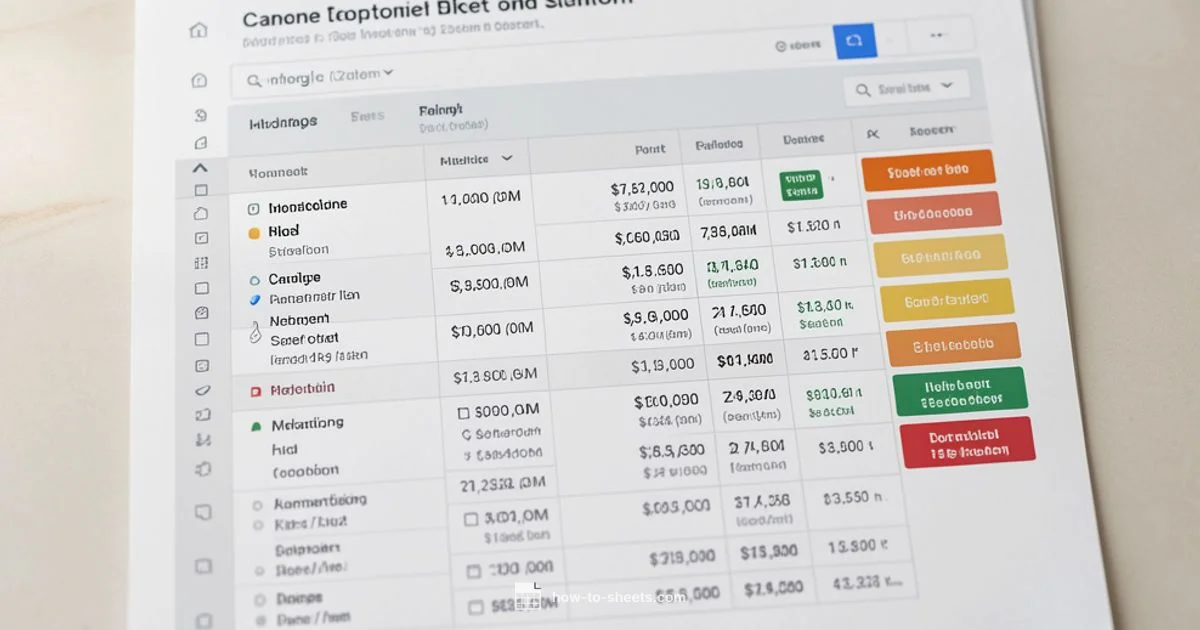The height and width of the screenshot is (630, 1200).
Task: Click the blue square button in top toolbar
Action: tap(854, 41)
